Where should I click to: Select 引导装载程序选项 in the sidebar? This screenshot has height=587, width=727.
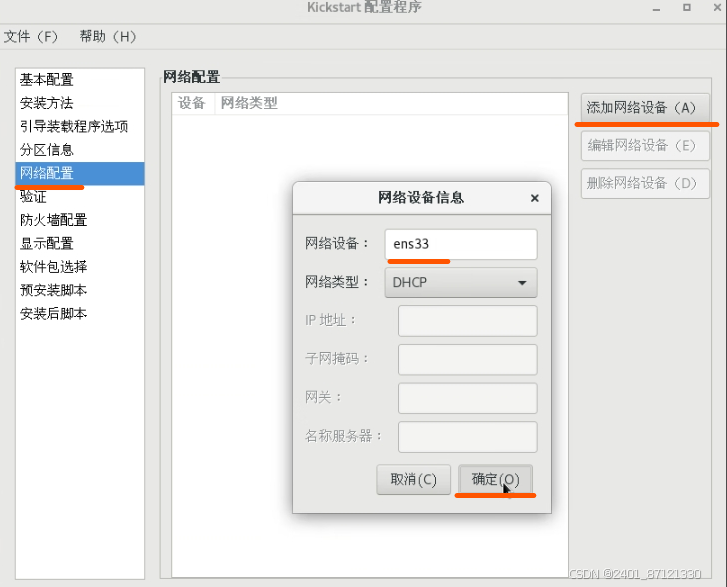tap(80, 127)
